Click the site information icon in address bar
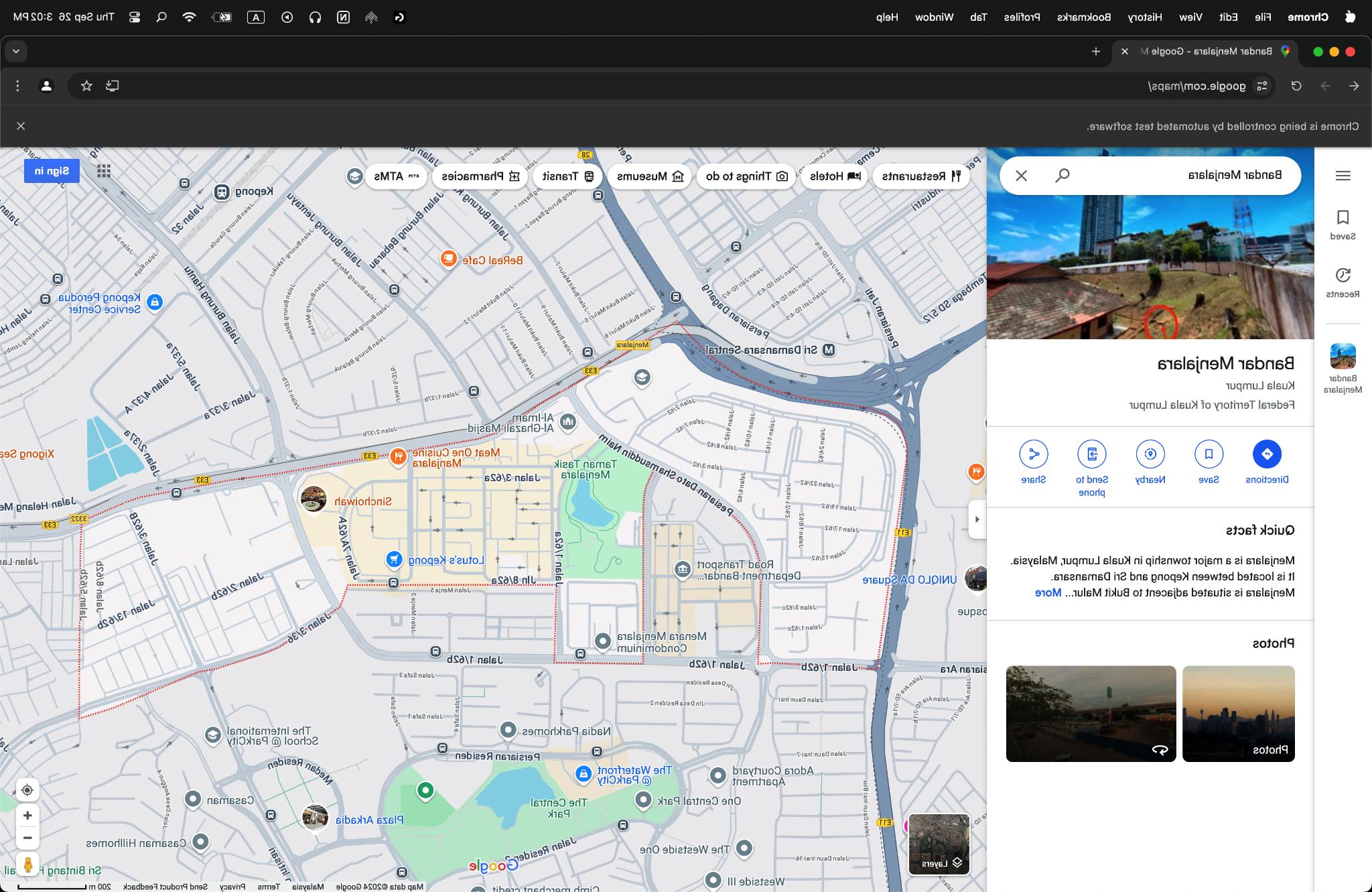 1262,86
